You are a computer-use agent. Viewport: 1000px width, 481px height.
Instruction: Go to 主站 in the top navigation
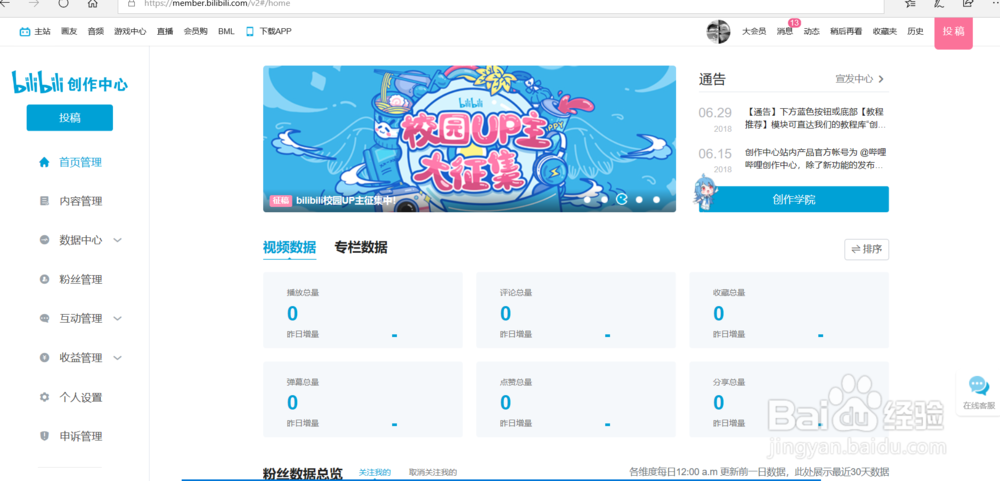click(x=42, y=31)
